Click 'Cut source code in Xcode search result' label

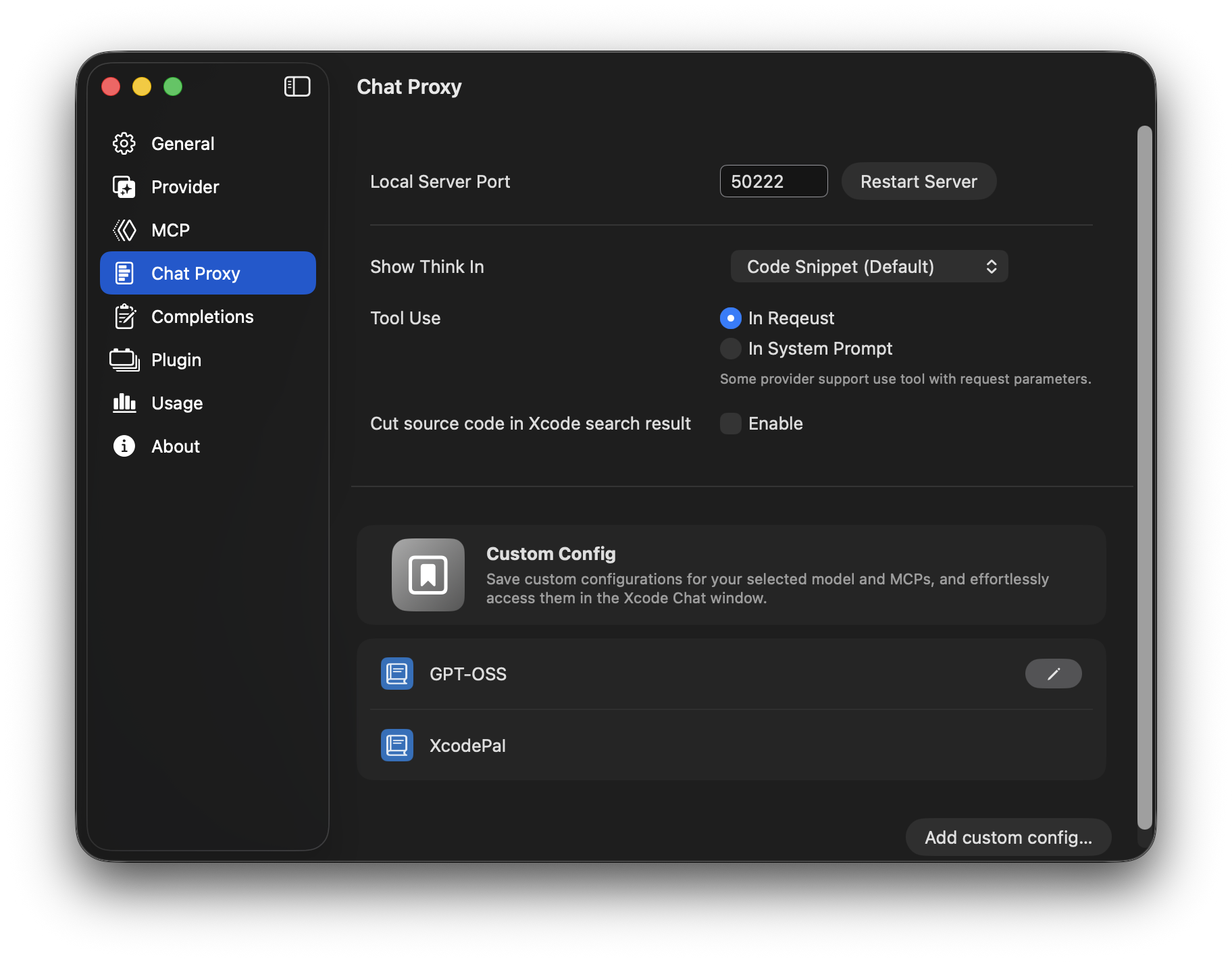pyautogui.click(x=530, y=424)
